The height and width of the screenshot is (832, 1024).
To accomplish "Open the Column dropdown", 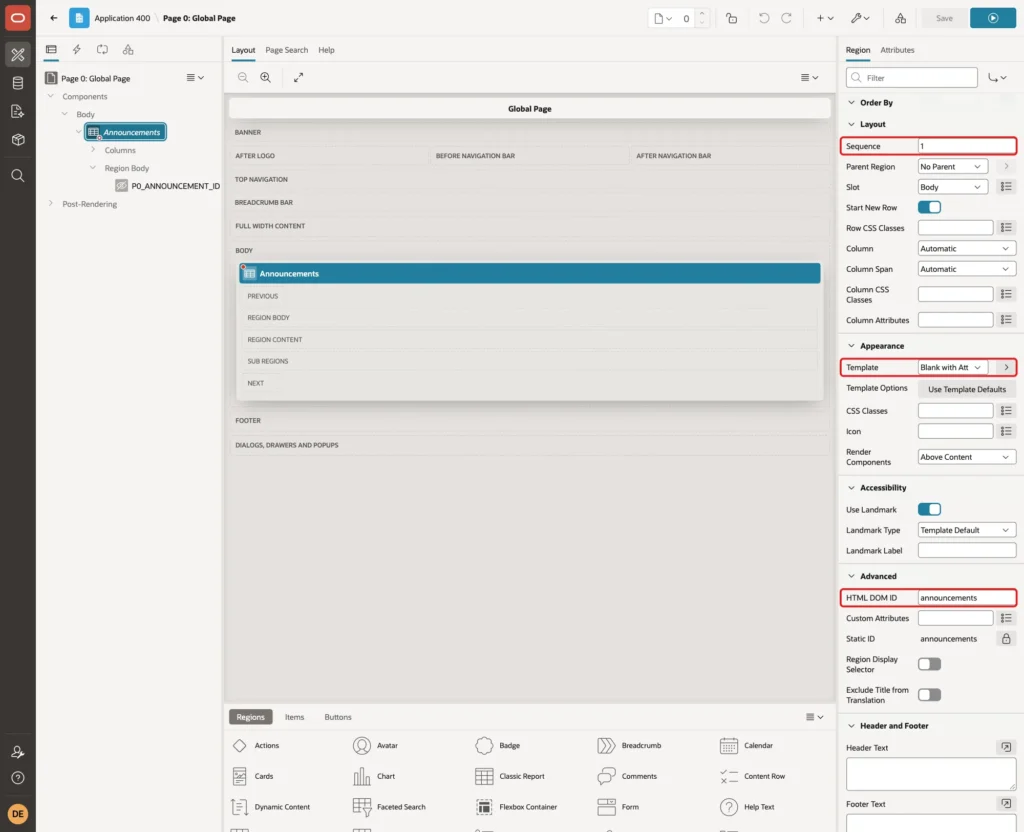I will point(967,248).
